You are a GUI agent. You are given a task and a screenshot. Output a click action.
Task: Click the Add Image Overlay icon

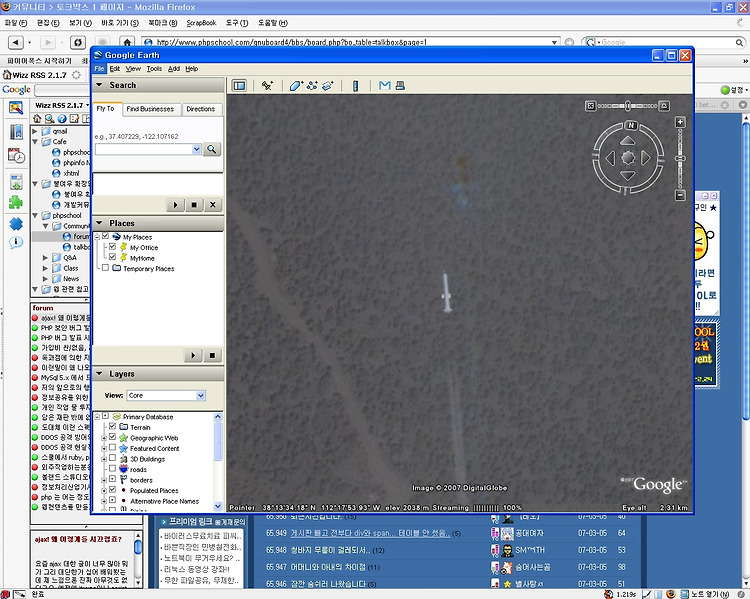point(328,86)
